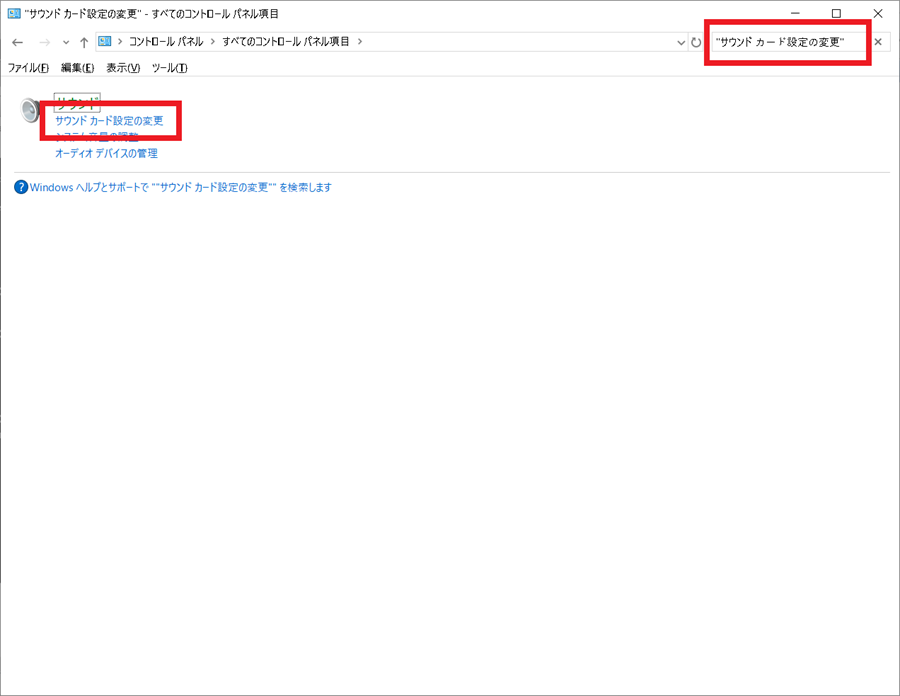Open the ツール menu
The width and height of the screenshot is (900, 696).
[x=169, y=68]
